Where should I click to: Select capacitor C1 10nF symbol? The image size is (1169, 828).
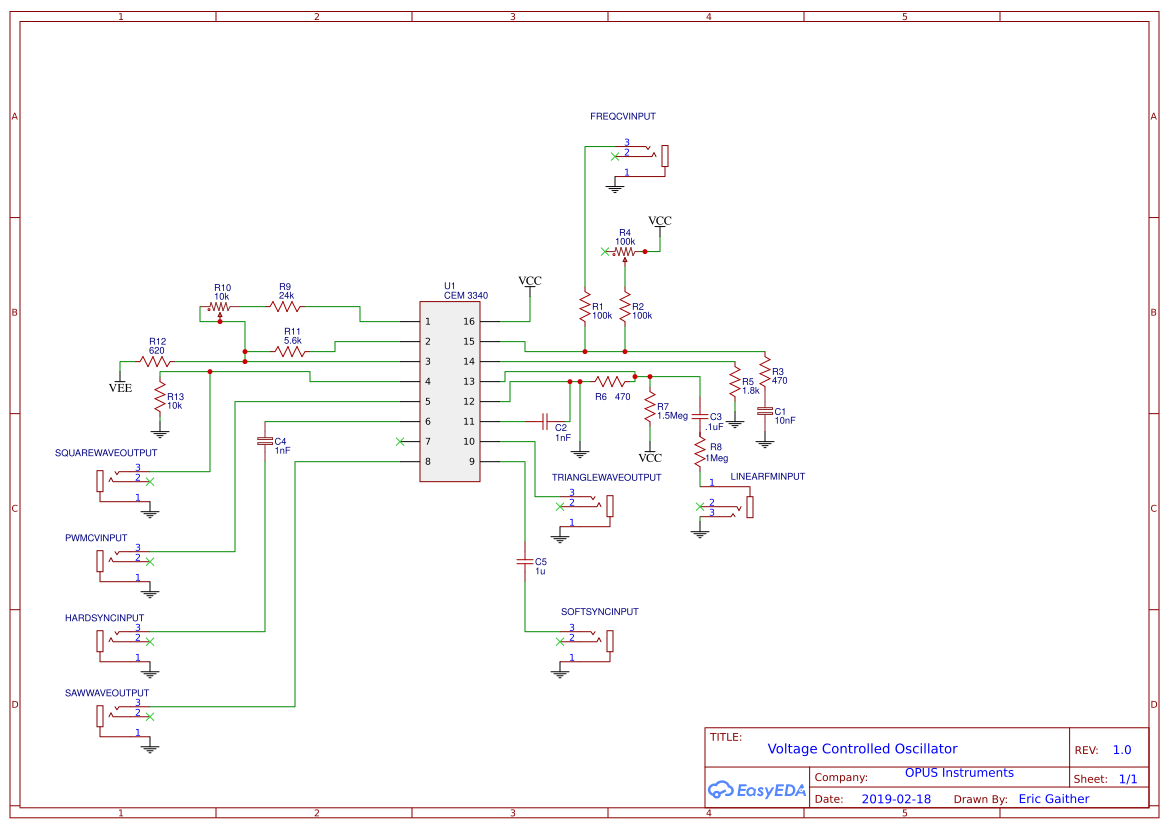tap(764, 410)
